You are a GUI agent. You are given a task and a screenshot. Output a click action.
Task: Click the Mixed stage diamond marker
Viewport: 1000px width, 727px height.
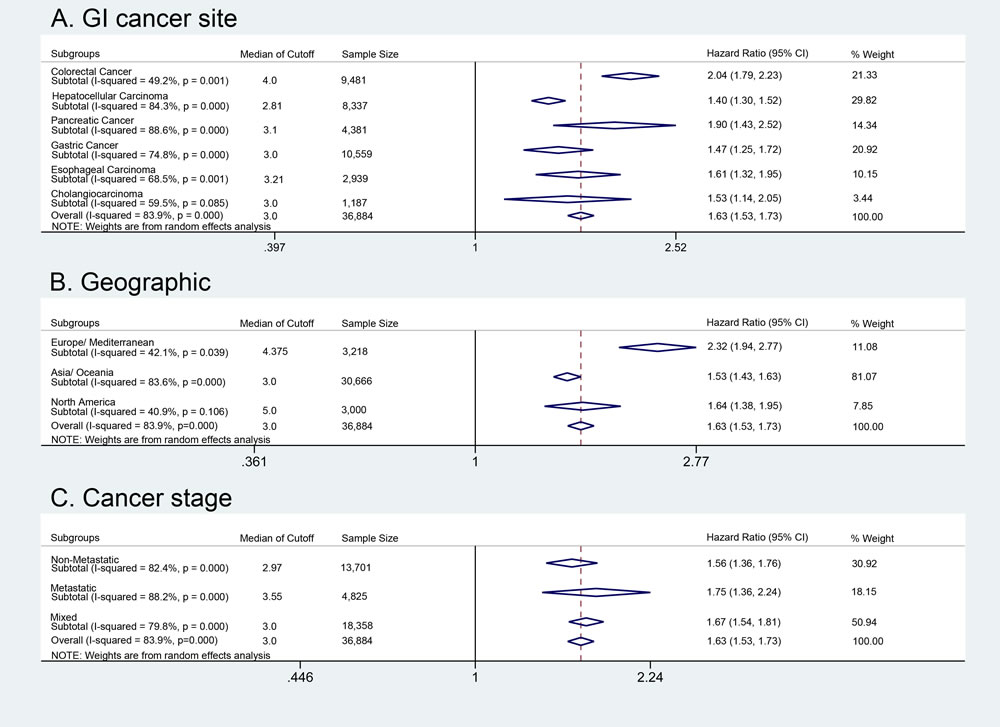click(586, 622)
